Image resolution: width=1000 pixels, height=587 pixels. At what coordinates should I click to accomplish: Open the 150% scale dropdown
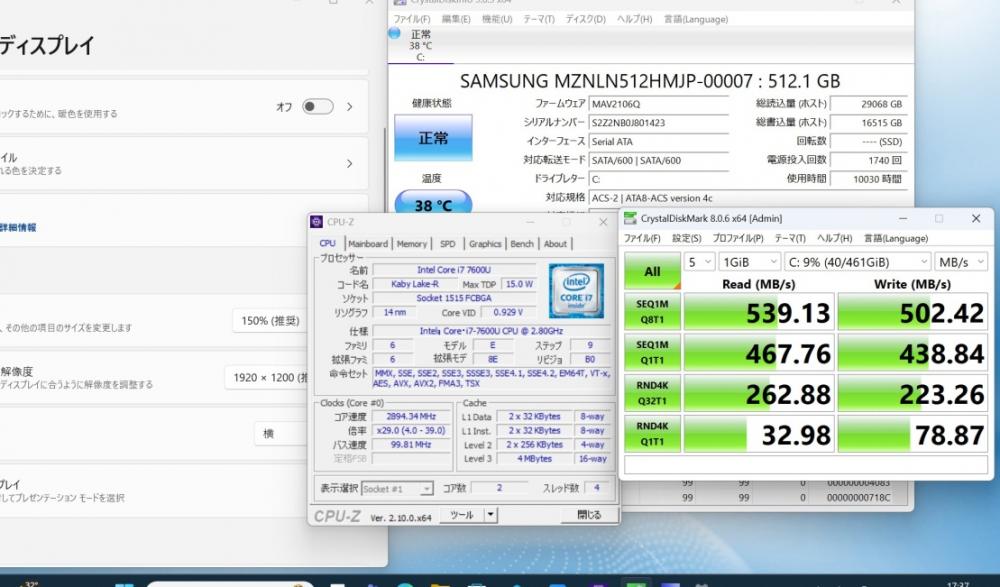pyautogui.click(x=270, y=320)
